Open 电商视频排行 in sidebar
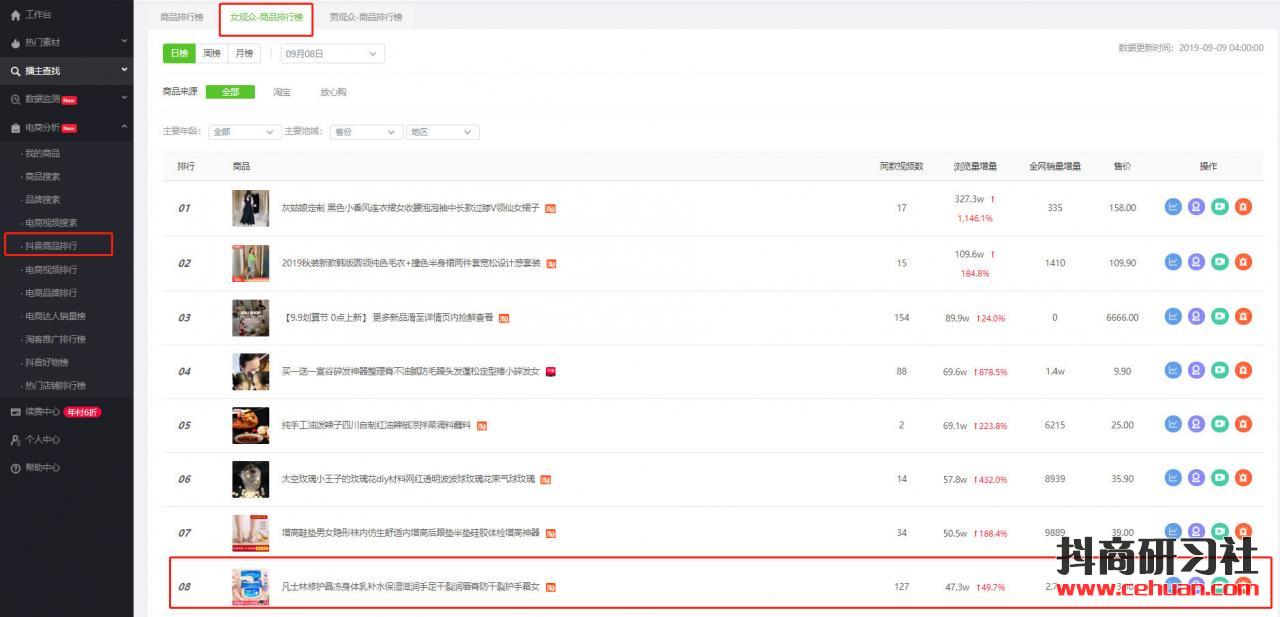 pos(51,270)
